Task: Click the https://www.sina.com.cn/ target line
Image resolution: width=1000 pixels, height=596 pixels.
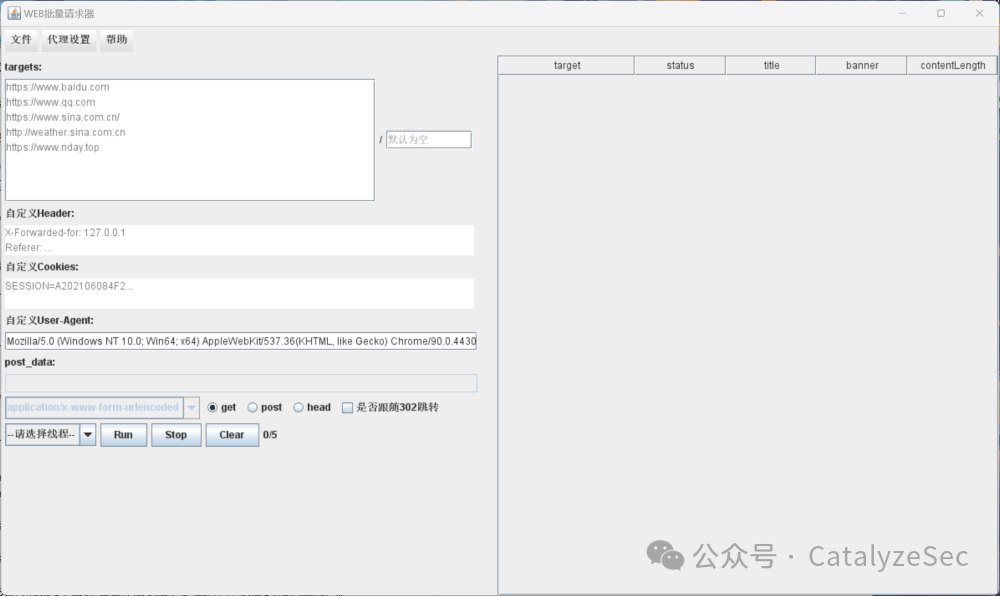Action: tap(63, 117)
